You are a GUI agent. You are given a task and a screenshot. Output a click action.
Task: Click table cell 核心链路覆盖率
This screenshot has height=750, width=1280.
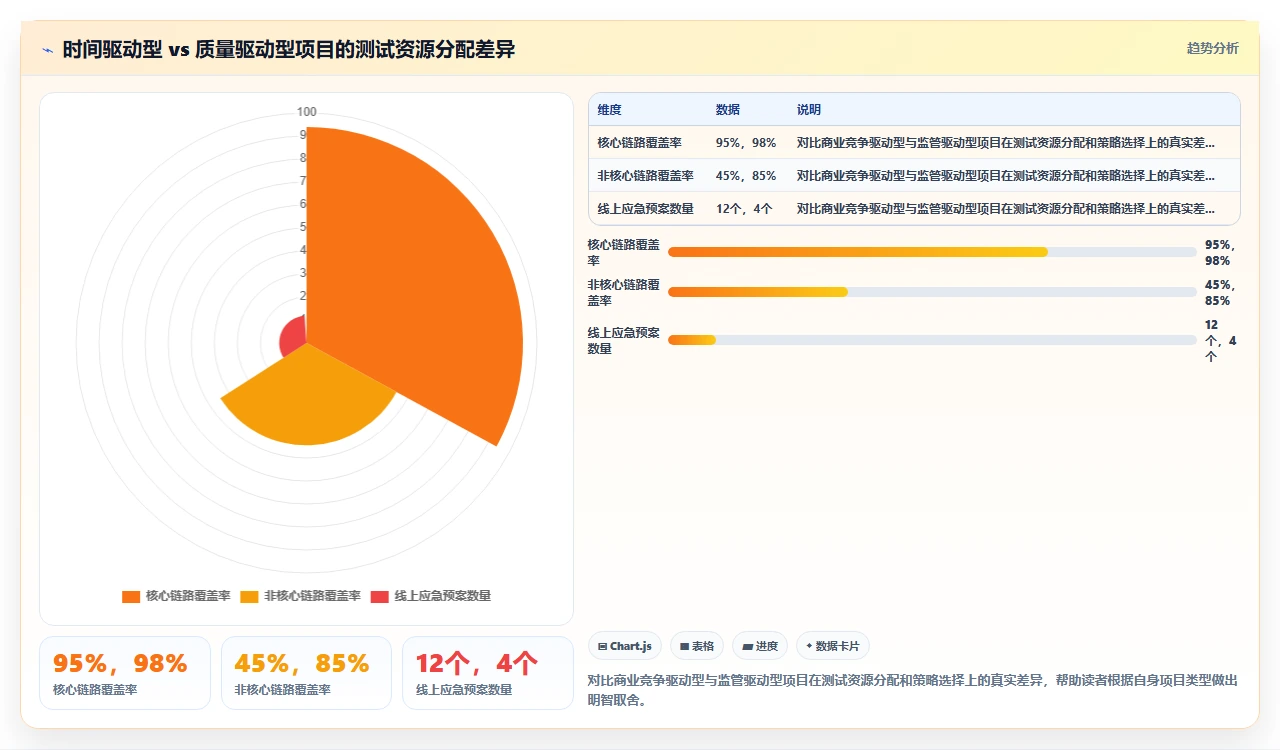[x=640, y=143]
